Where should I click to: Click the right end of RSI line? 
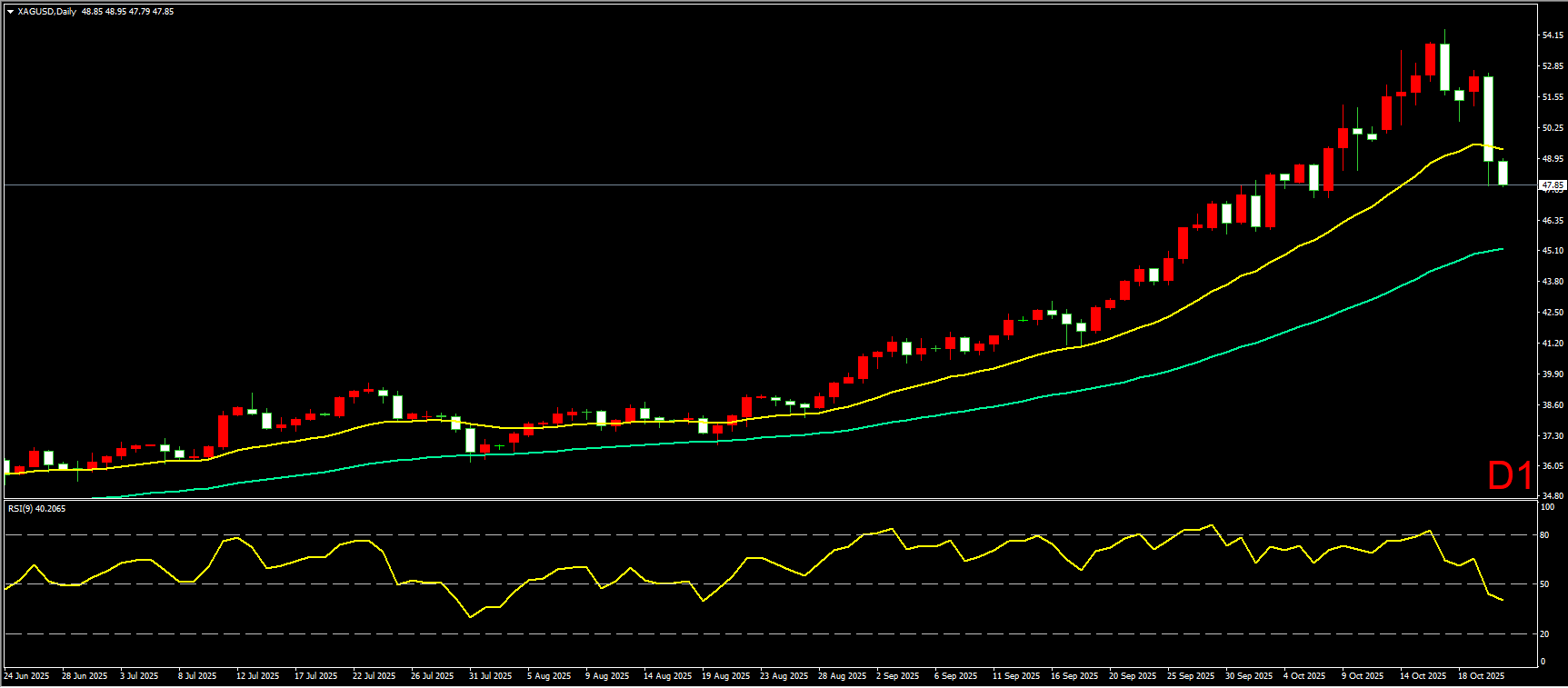[1502, 600]
